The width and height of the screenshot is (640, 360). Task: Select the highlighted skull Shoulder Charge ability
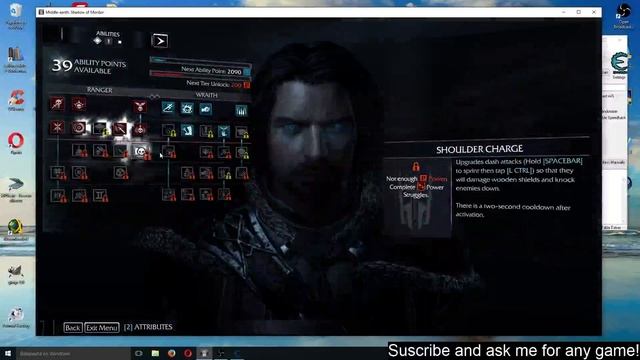click(x=140, y=151)
